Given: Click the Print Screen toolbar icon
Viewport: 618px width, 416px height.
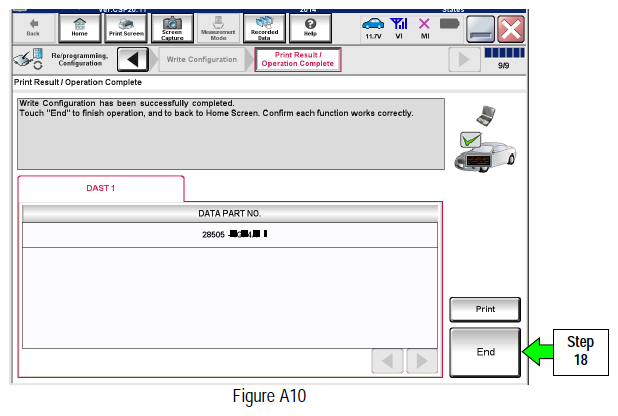Looking at the screenshot, I should 126,28.
